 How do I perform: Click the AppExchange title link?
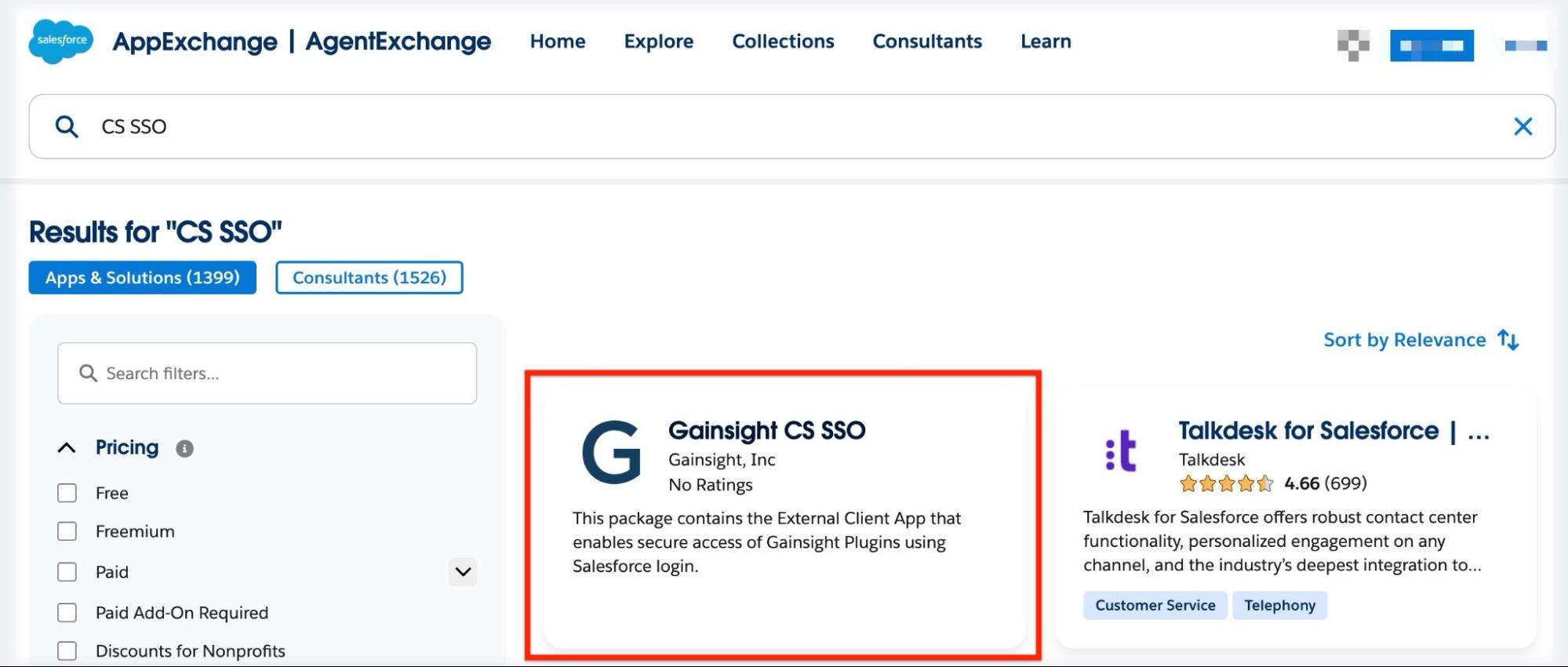[195, 42]
